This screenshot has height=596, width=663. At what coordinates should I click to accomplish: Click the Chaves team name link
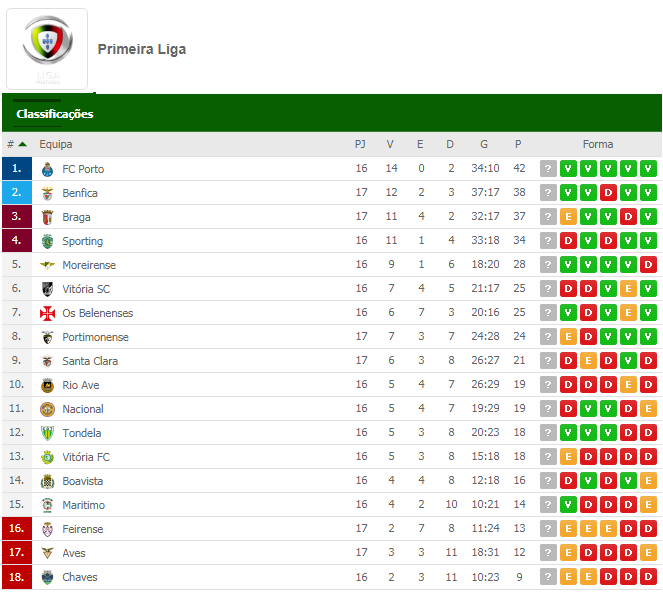point(80,577)
